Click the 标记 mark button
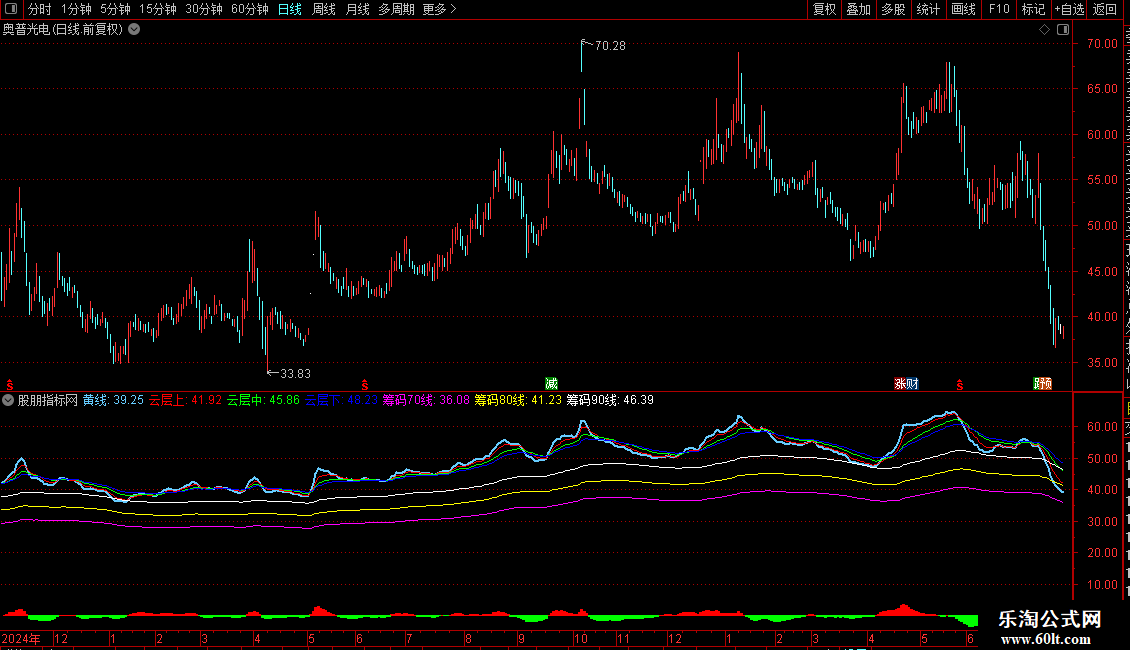1130x650 pixels. point(1033,9)
